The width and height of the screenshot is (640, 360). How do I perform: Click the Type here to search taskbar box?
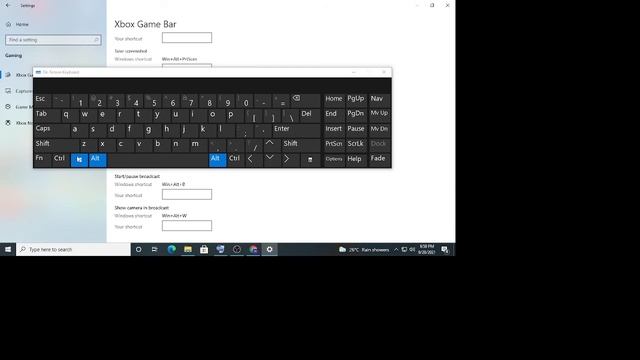click(73, 249)
